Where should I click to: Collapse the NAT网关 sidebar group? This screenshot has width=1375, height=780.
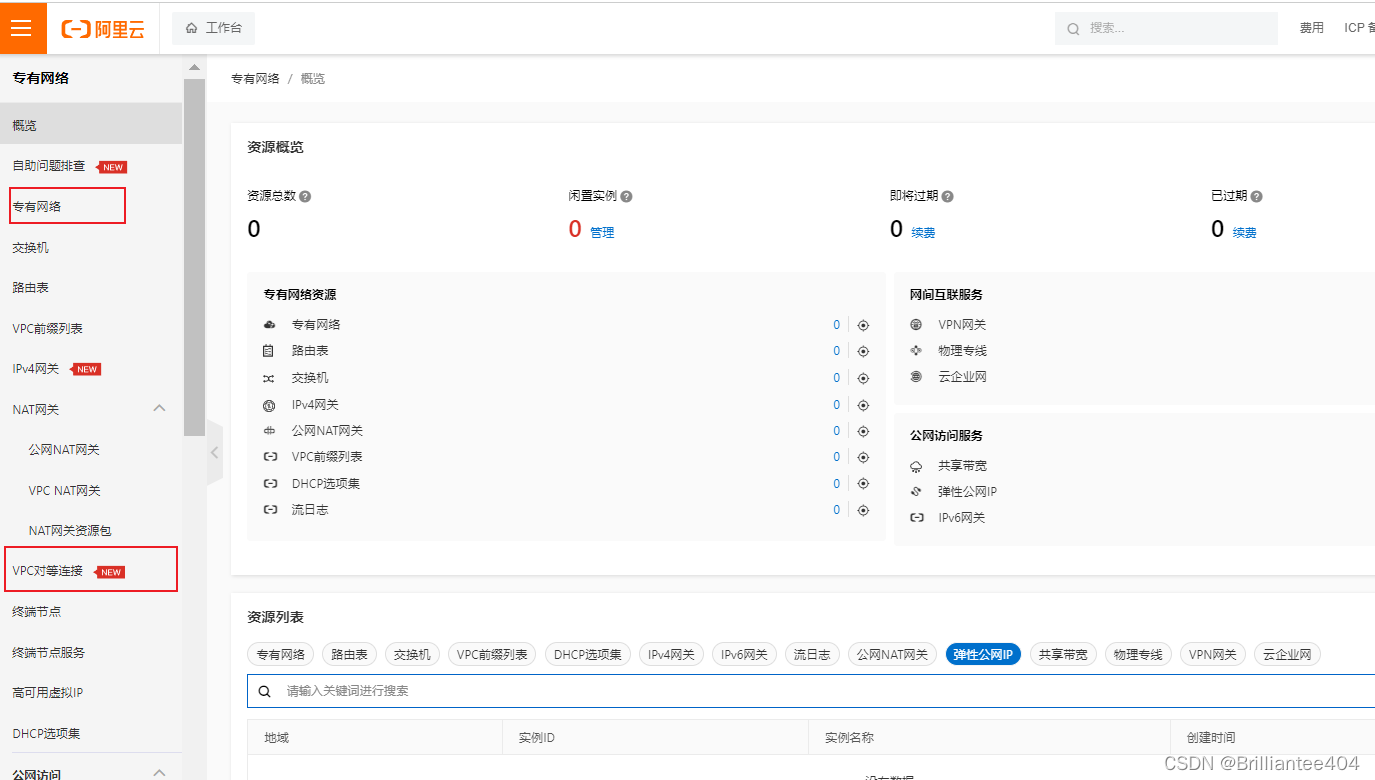click(x=159, y=409)
